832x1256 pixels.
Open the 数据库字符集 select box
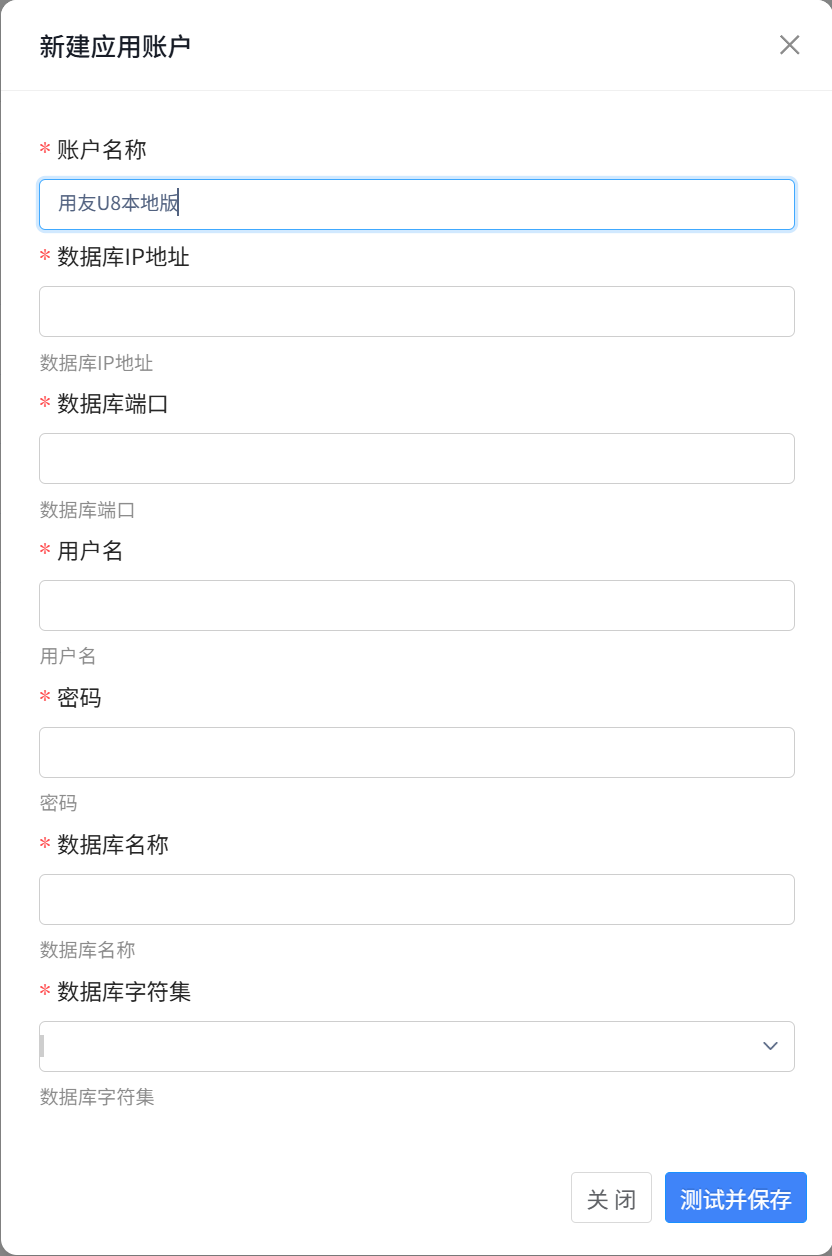click(417, 1046)
